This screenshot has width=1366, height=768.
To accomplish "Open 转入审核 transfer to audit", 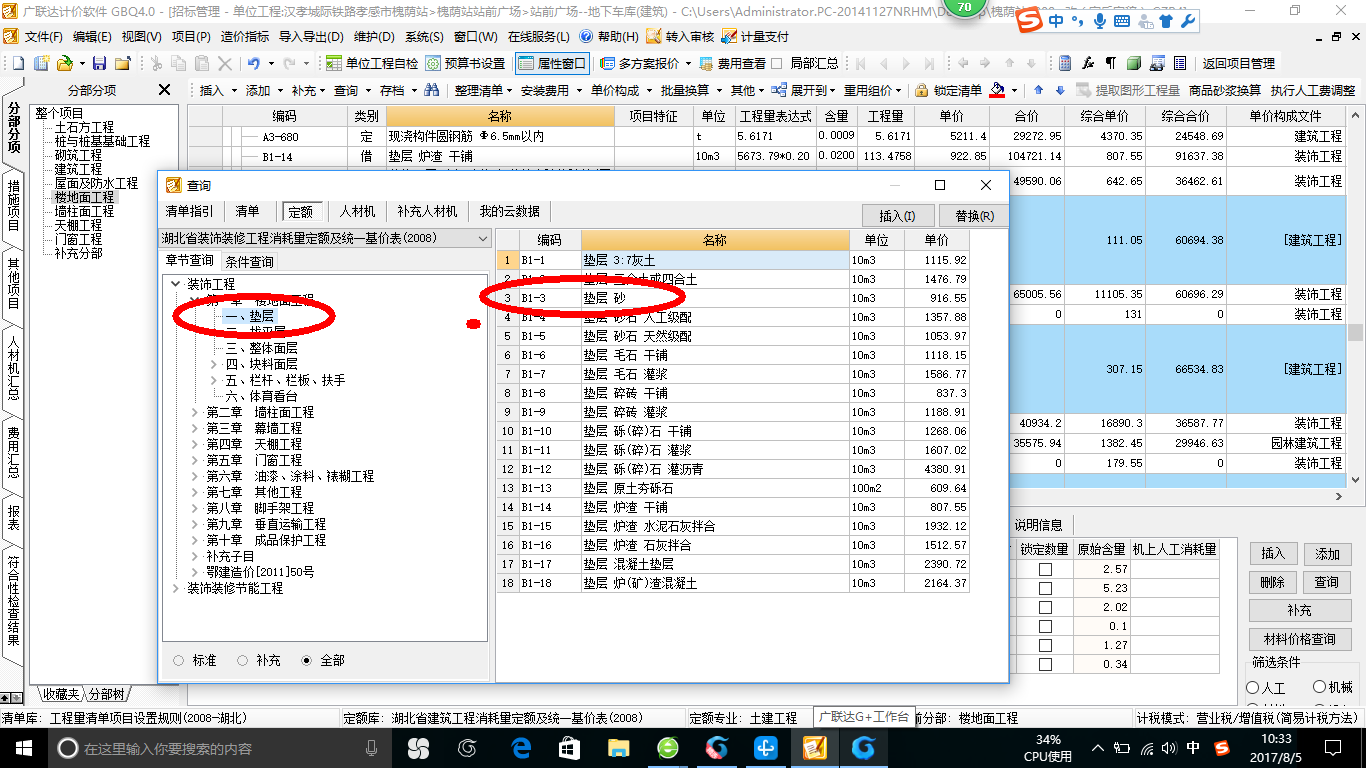I will (x=680, y=36).
